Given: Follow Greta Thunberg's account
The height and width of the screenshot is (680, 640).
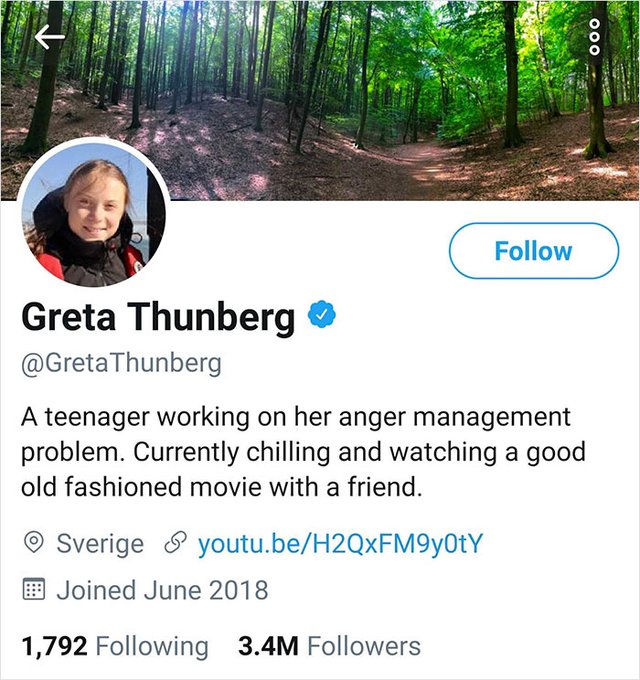Looking at the screenshot, I should click(x=534, y=250).
